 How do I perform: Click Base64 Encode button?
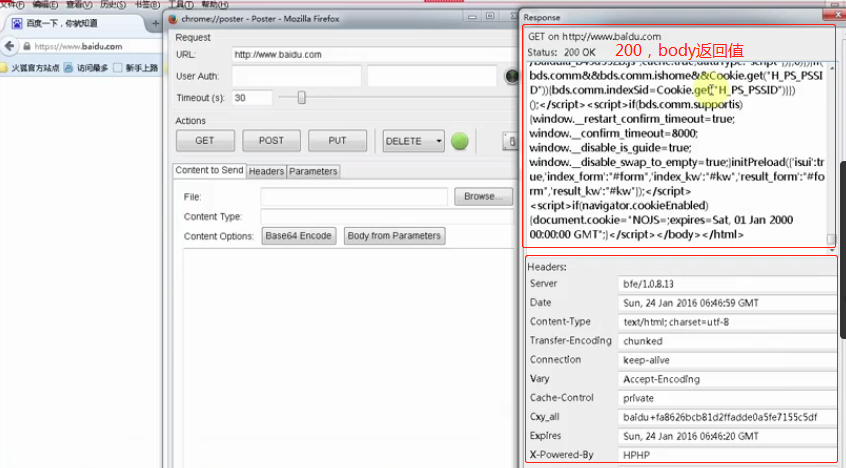pos(298,236)
